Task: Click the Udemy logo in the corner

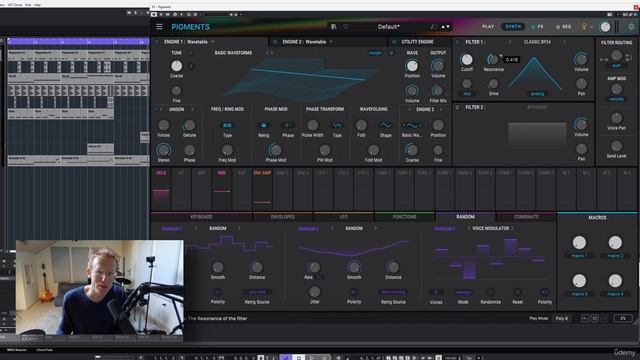Action: (625, 352)
